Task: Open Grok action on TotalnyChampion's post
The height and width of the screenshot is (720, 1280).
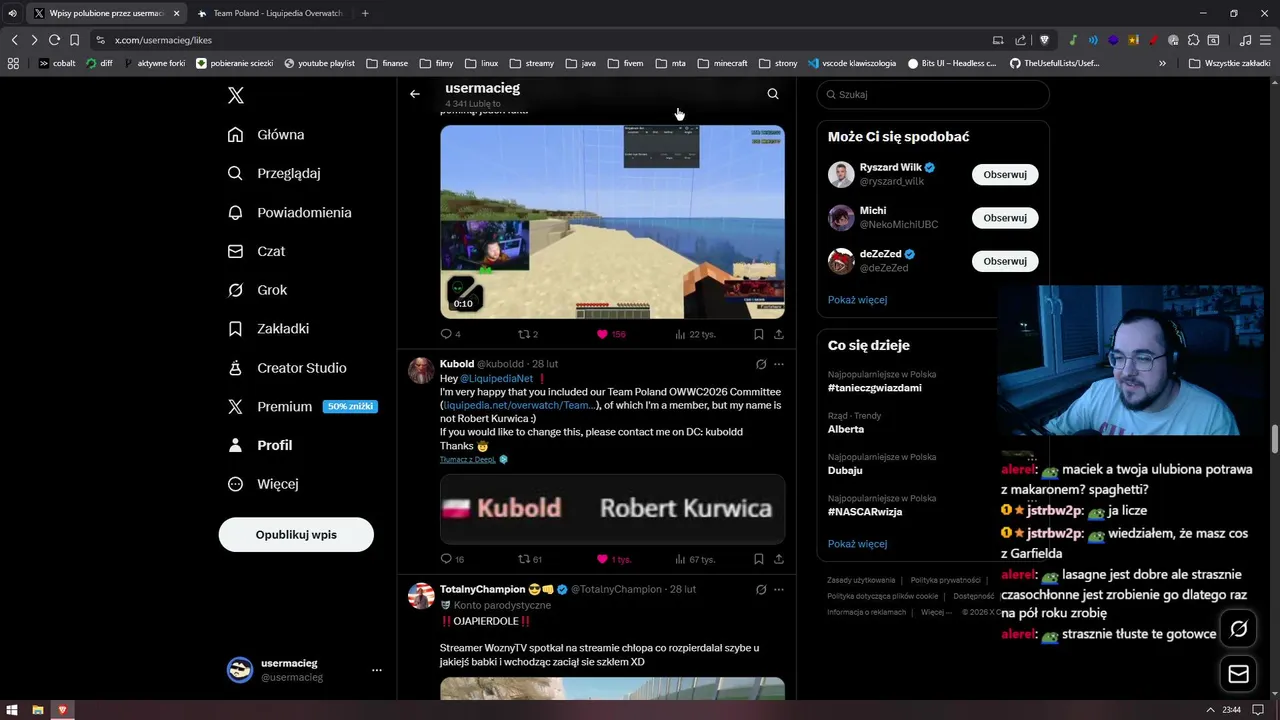Action: click(761, 590)
